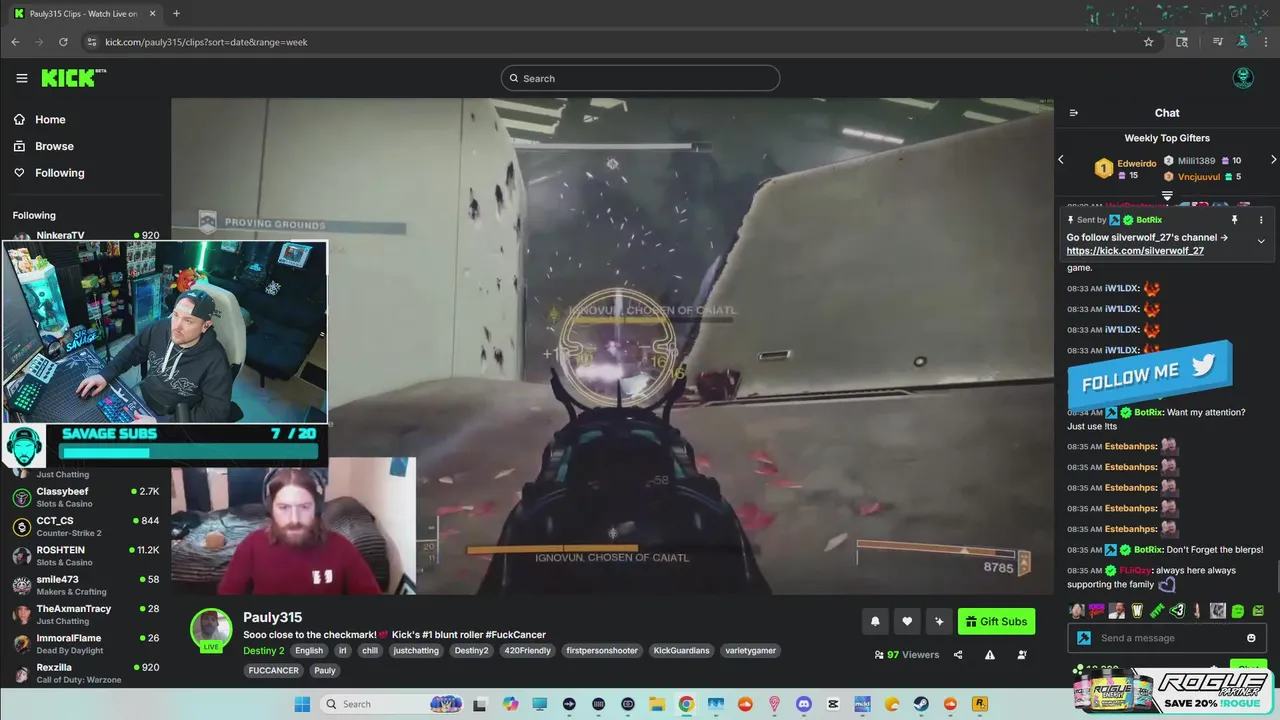Open CCT_CS followed channel
The image size is (1280, 720).
click(85, 526)
